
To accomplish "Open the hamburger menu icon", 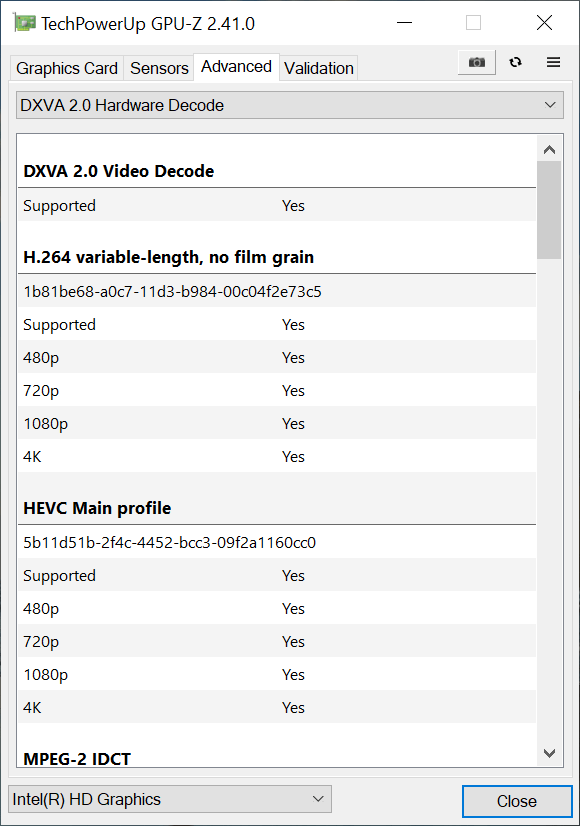I will [553, 62].
